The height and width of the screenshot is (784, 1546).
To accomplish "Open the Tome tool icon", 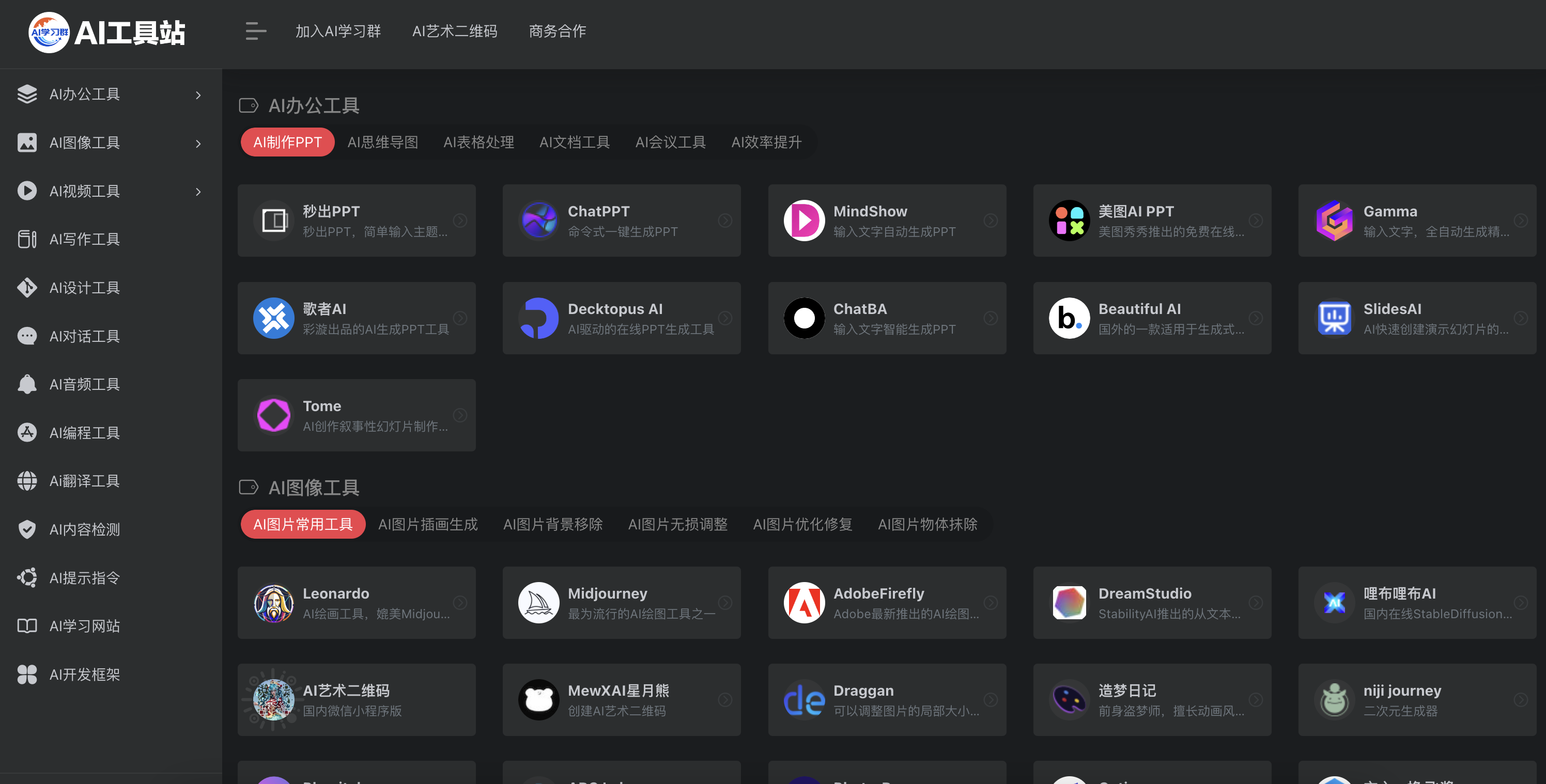I will click(x=274, y=415).
